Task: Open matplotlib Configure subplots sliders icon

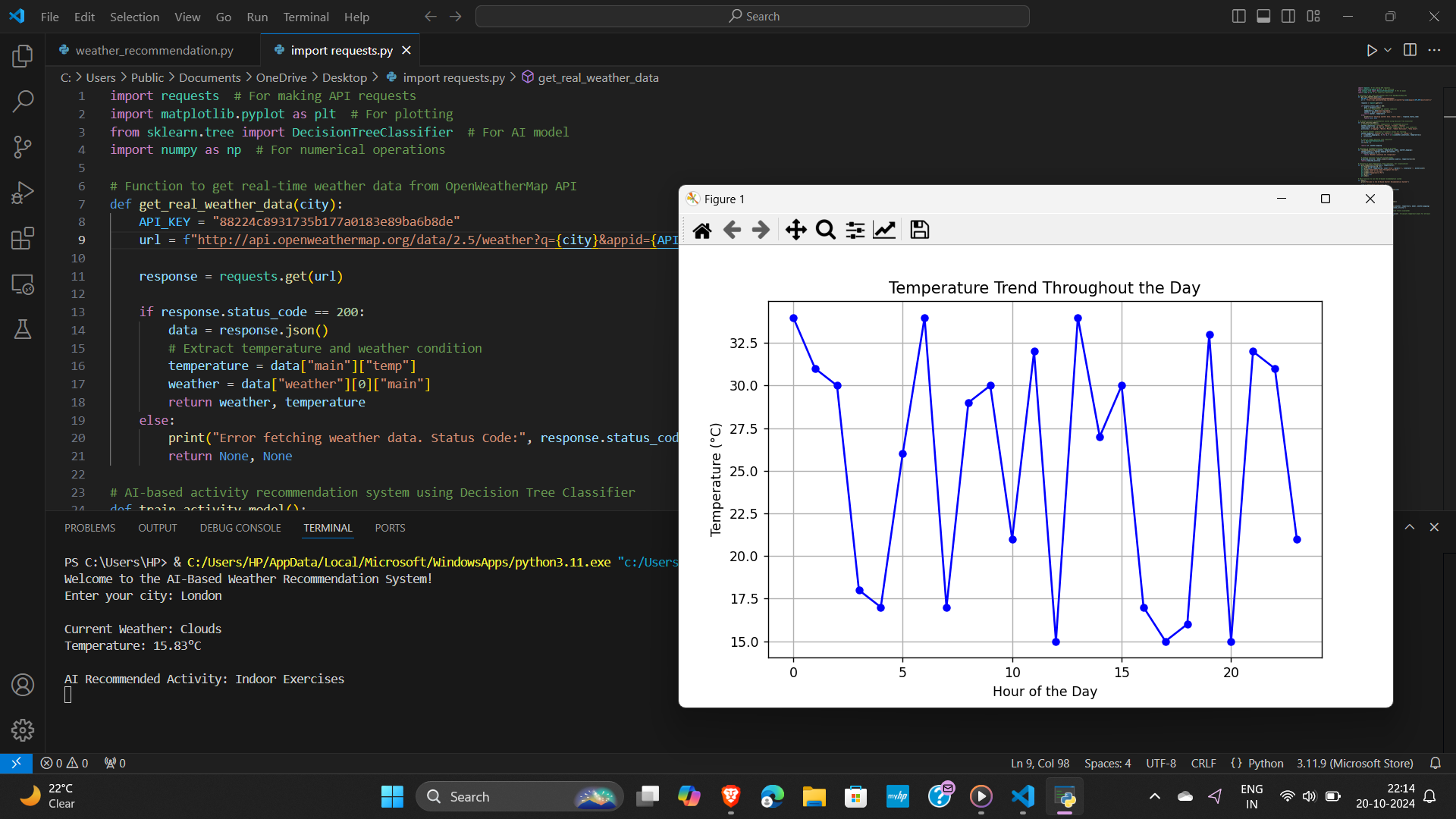Action: click(855, 230)
